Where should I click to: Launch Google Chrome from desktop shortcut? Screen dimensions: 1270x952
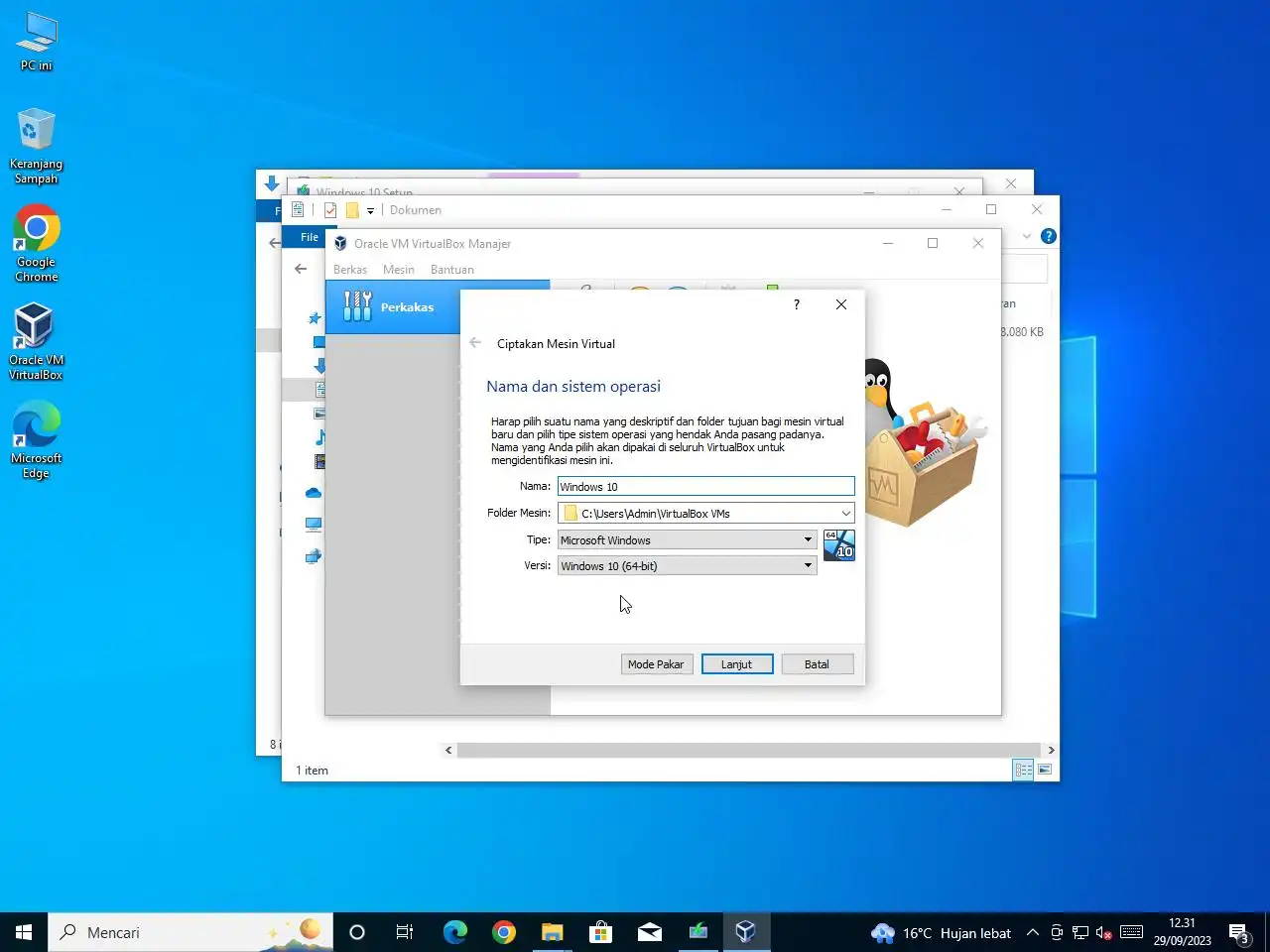coord(36,244)
